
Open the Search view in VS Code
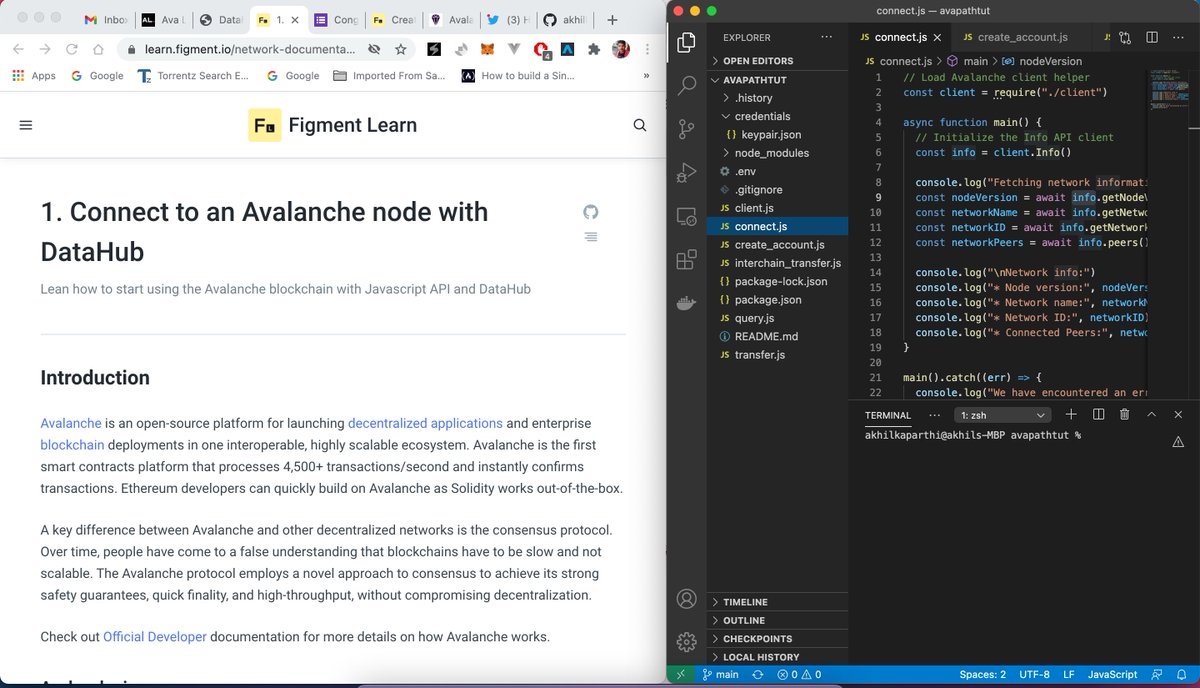686,85
